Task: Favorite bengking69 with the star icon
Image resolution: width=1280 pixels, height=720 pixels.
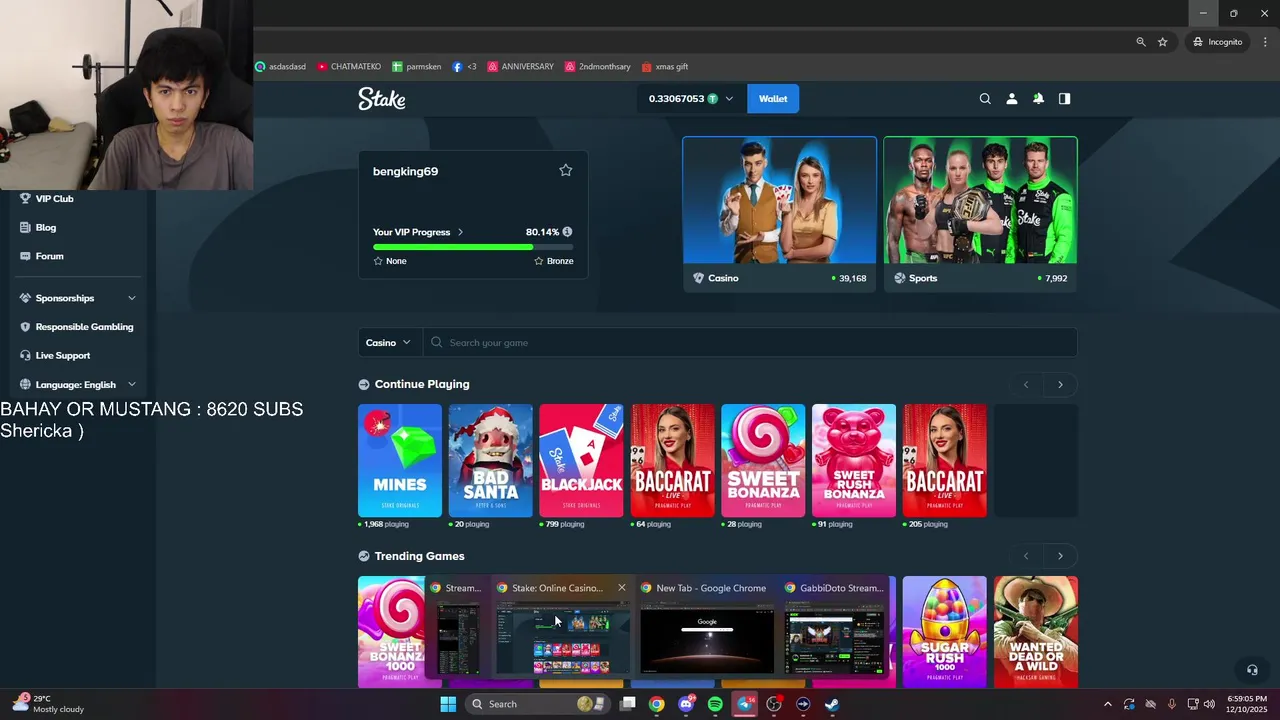Action: [565, 171]
